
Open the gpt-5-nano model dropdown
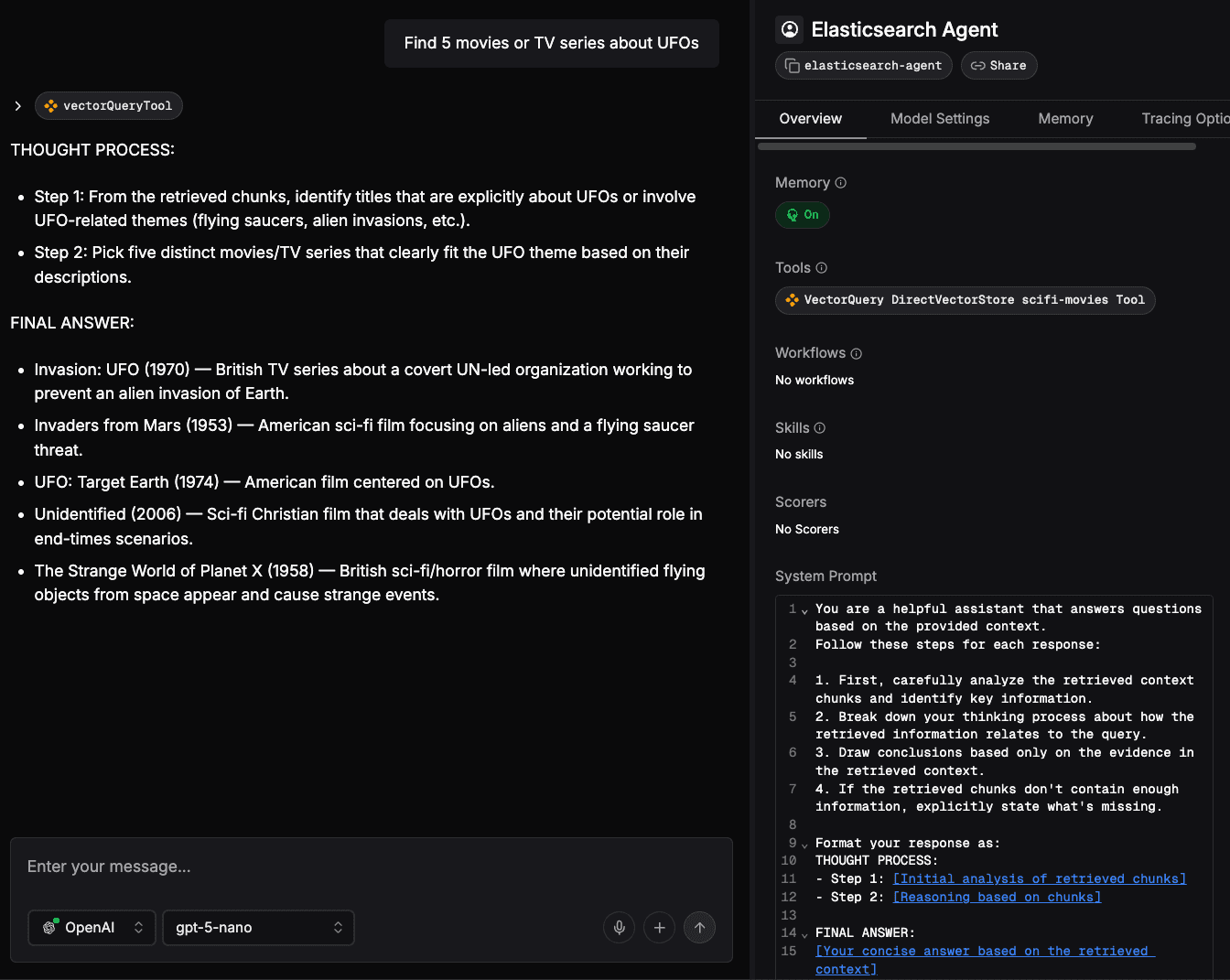click(x=259, y=927)
